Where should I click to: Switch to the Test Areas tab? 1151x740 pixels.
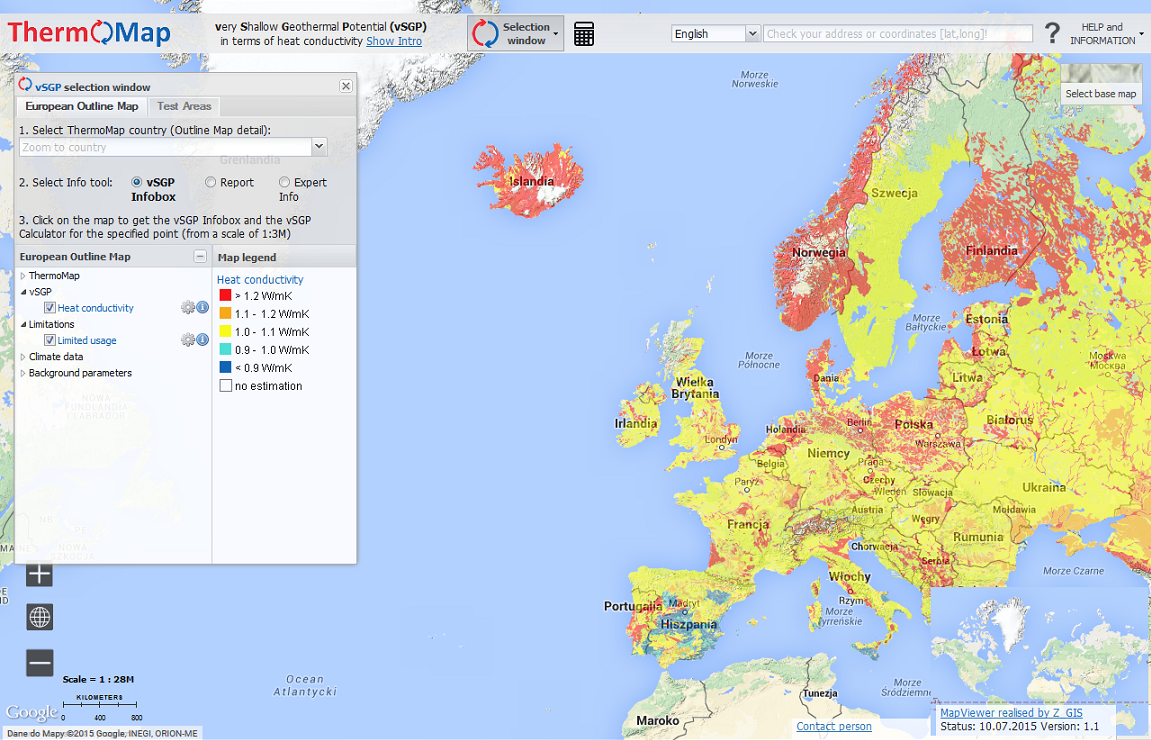coord(184,106)
